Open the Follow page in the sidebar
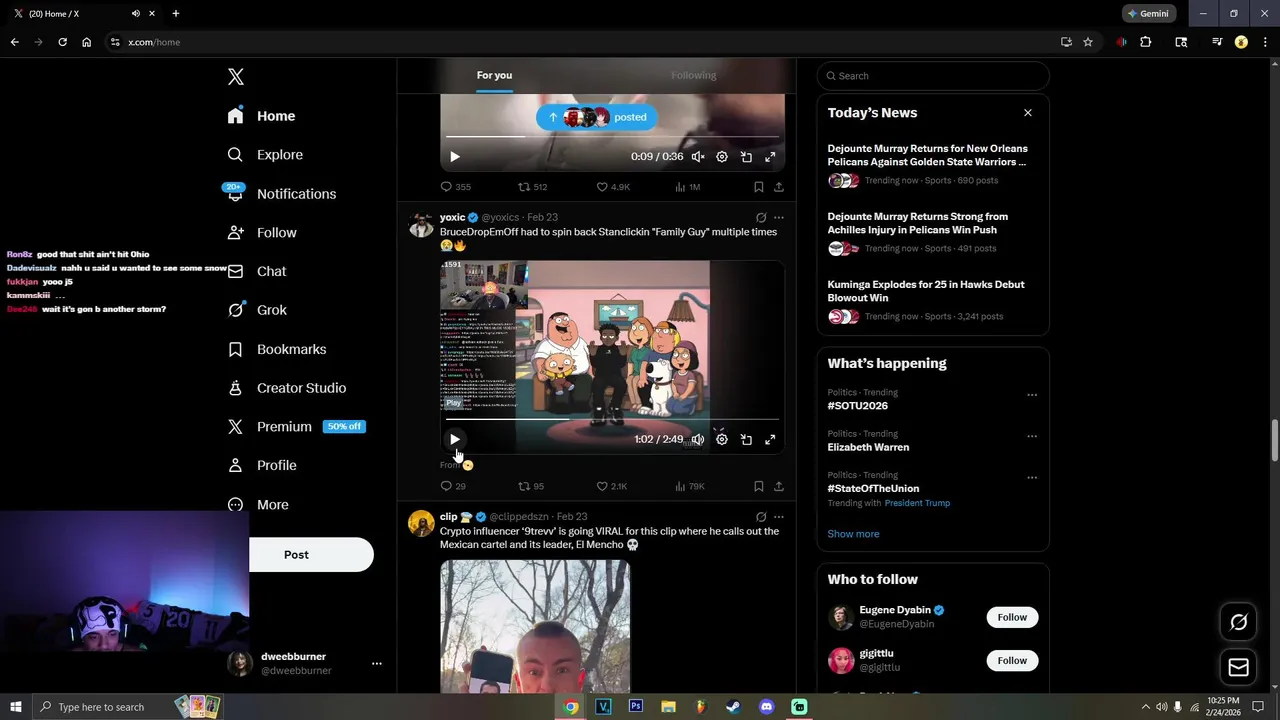The width and height of the screenshot is (1280, 720). pos(262,233)
